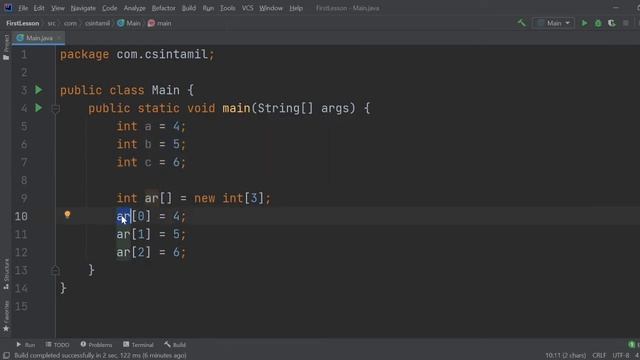Open the Help menu
The height and width of the screenshot is (360, 640).
pyautogui.click(x=296, y=8)
